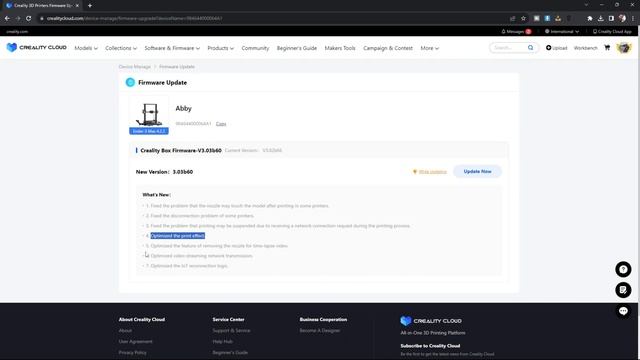This screenshot has height=360, width=640.
Task: Open the share page icon in address bar
Action: tap(513, 18)
